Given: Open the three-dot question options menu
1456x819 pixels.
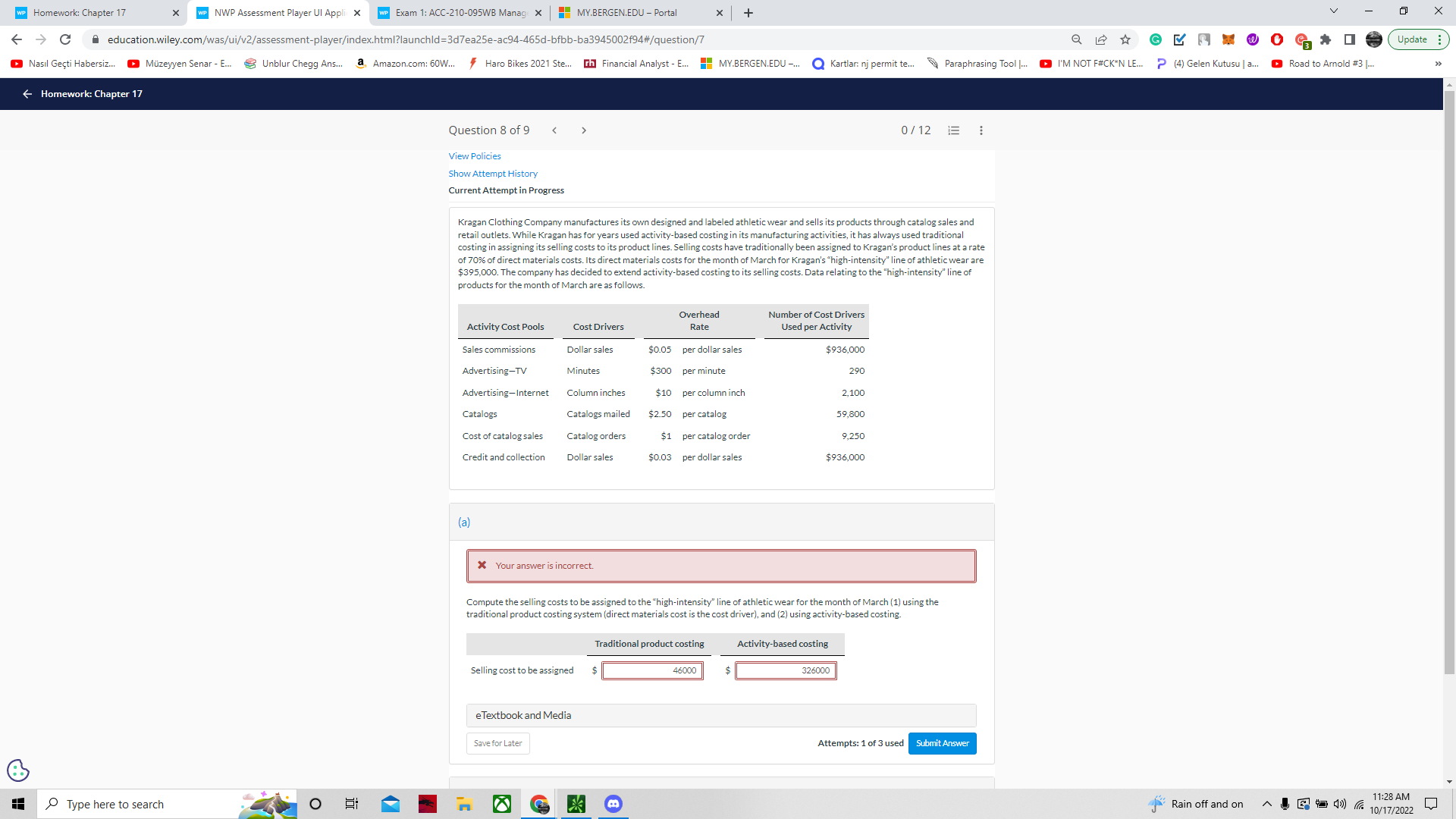Looking at the screenshot, I should tap(981, 130).
